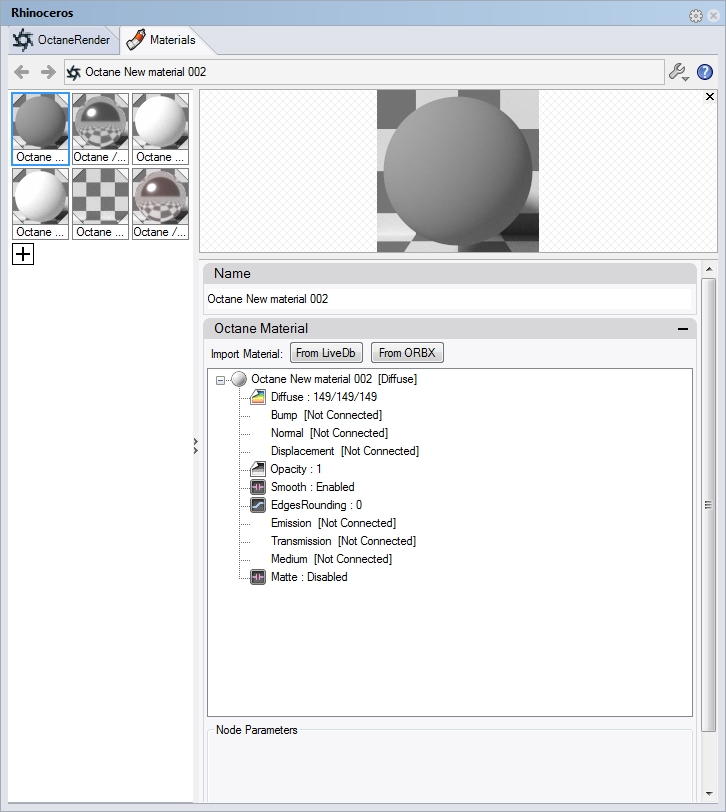Go back with the left arrow
Screen dimensions: 726x812
click(x=21, y=72)
